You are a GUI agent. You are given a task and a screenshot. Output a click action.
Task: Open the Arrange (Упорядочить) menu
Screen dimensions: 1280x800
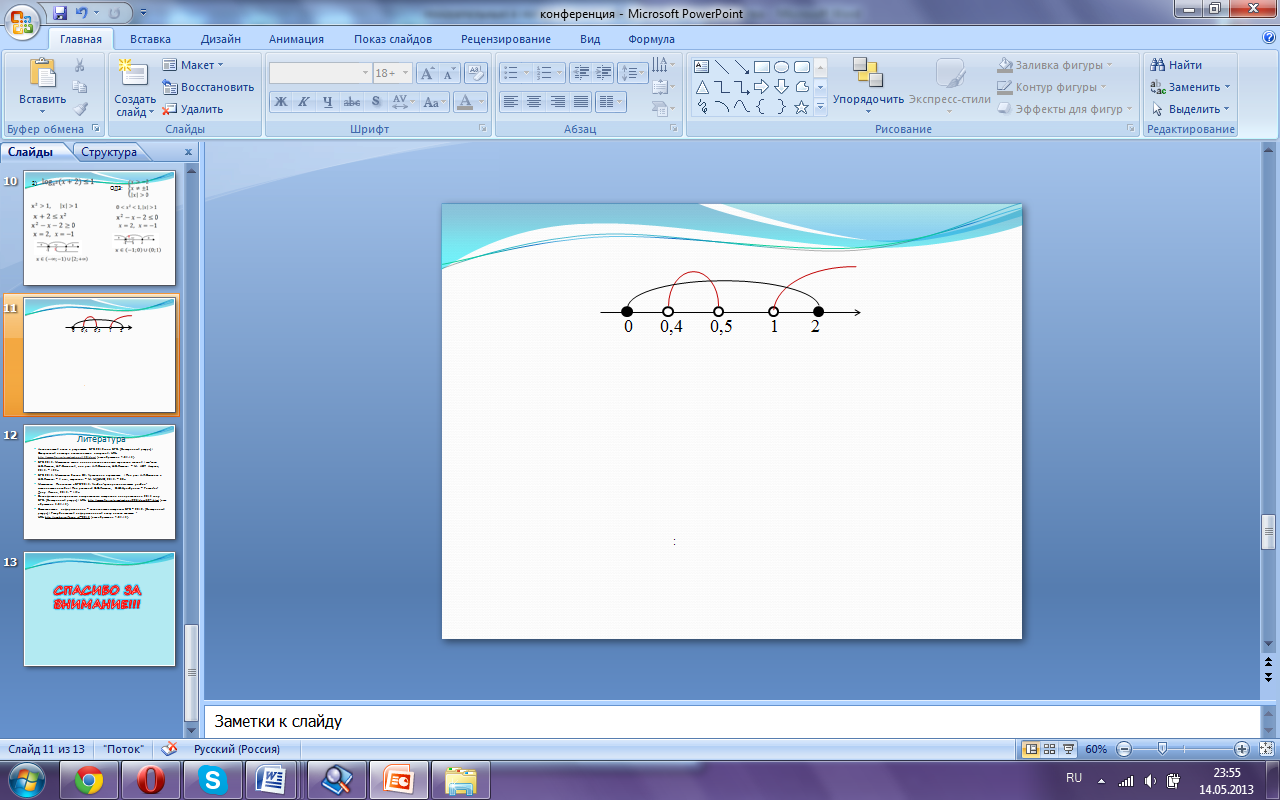868,87
